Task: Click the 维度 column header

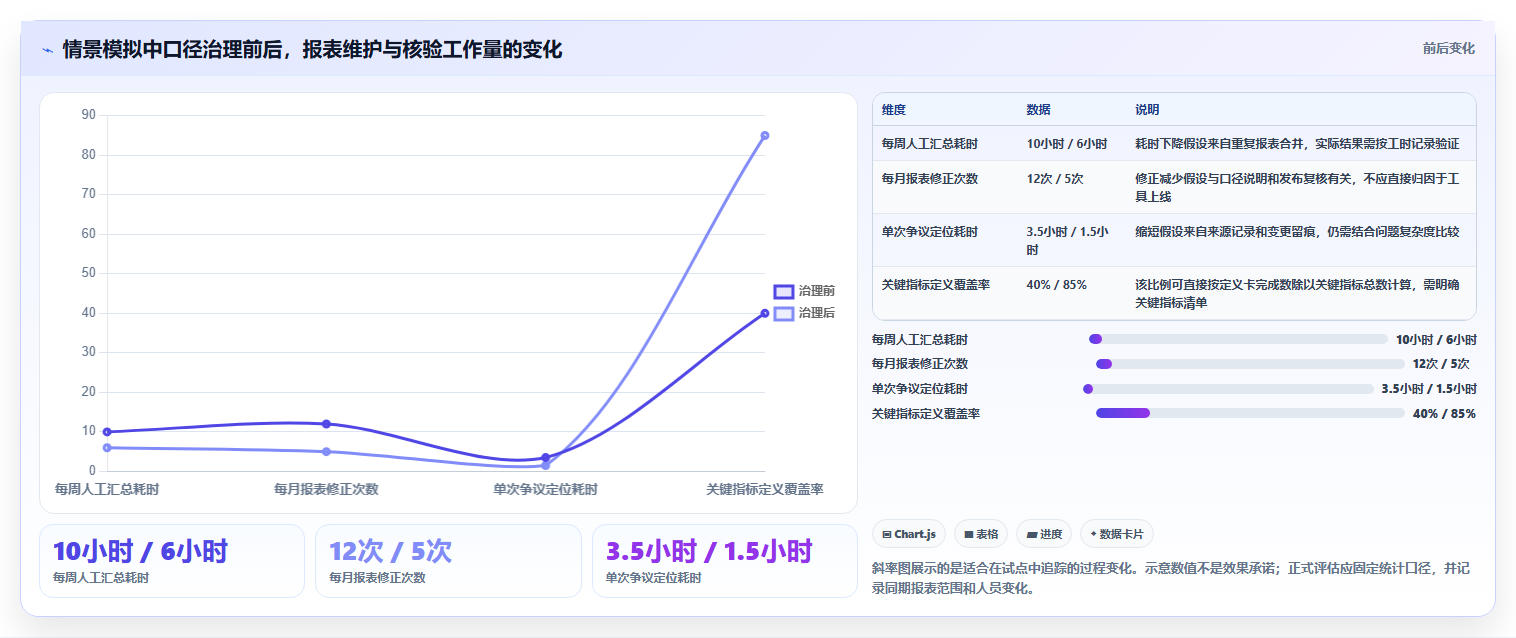Action: 894,110
